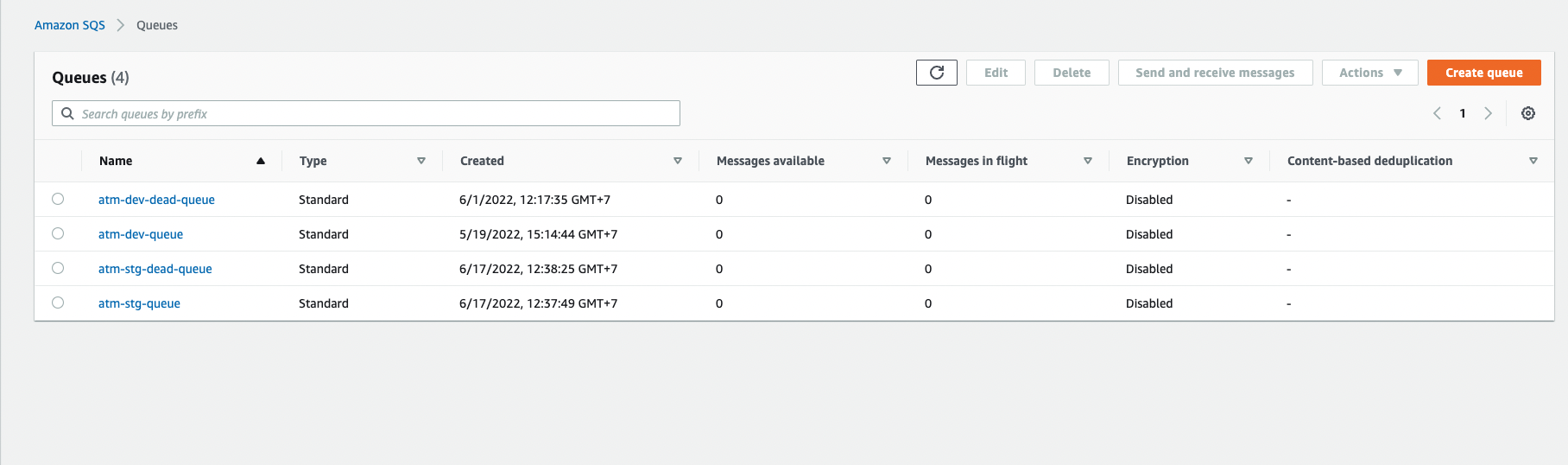Screen dimensions: 1568x465
Task: Select atm-dev-queue radio button
Action: point(58,233)
